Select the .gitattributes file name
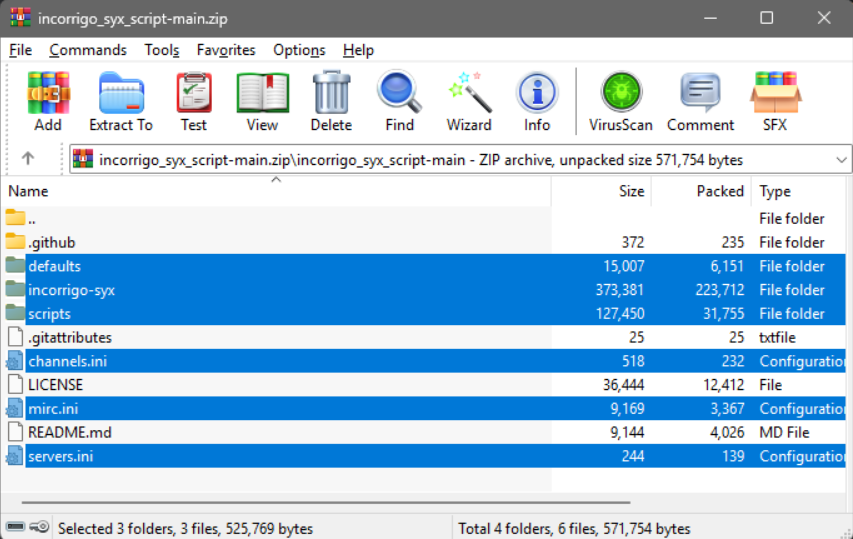This screenshot has height=539, width=853. pyautogui.click(x=70, y=337)
